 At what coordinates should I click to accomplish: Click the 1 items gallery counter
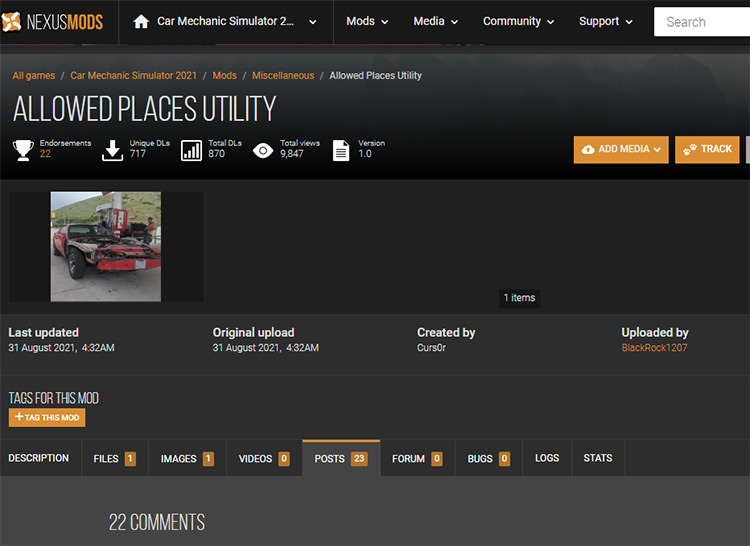click(519, 298)
